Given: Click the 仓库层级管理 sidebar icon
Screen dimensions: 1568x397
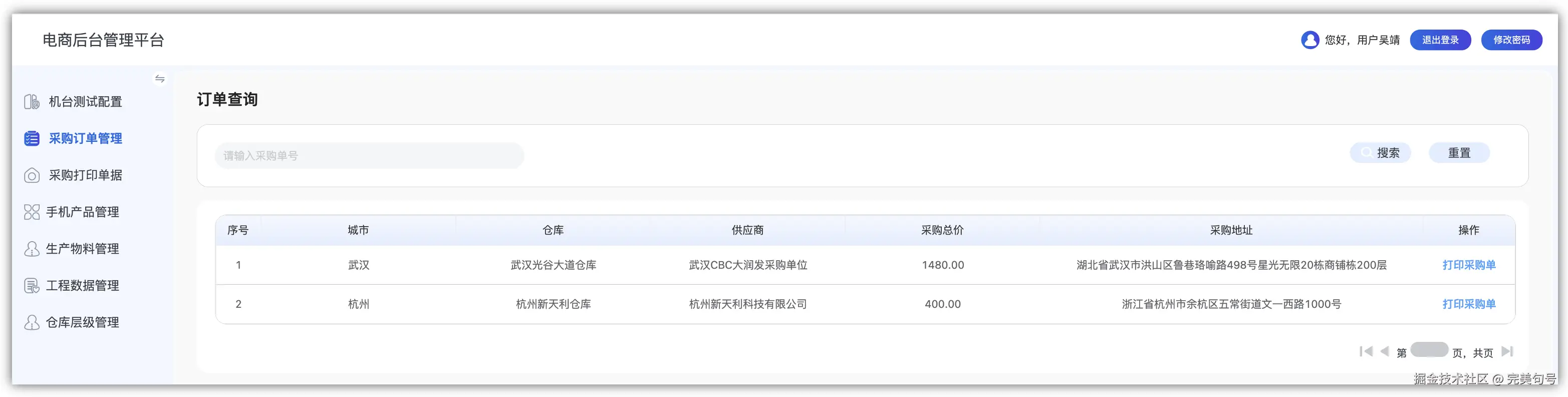Looking at the screenshot, I should [x=32, y=322].
